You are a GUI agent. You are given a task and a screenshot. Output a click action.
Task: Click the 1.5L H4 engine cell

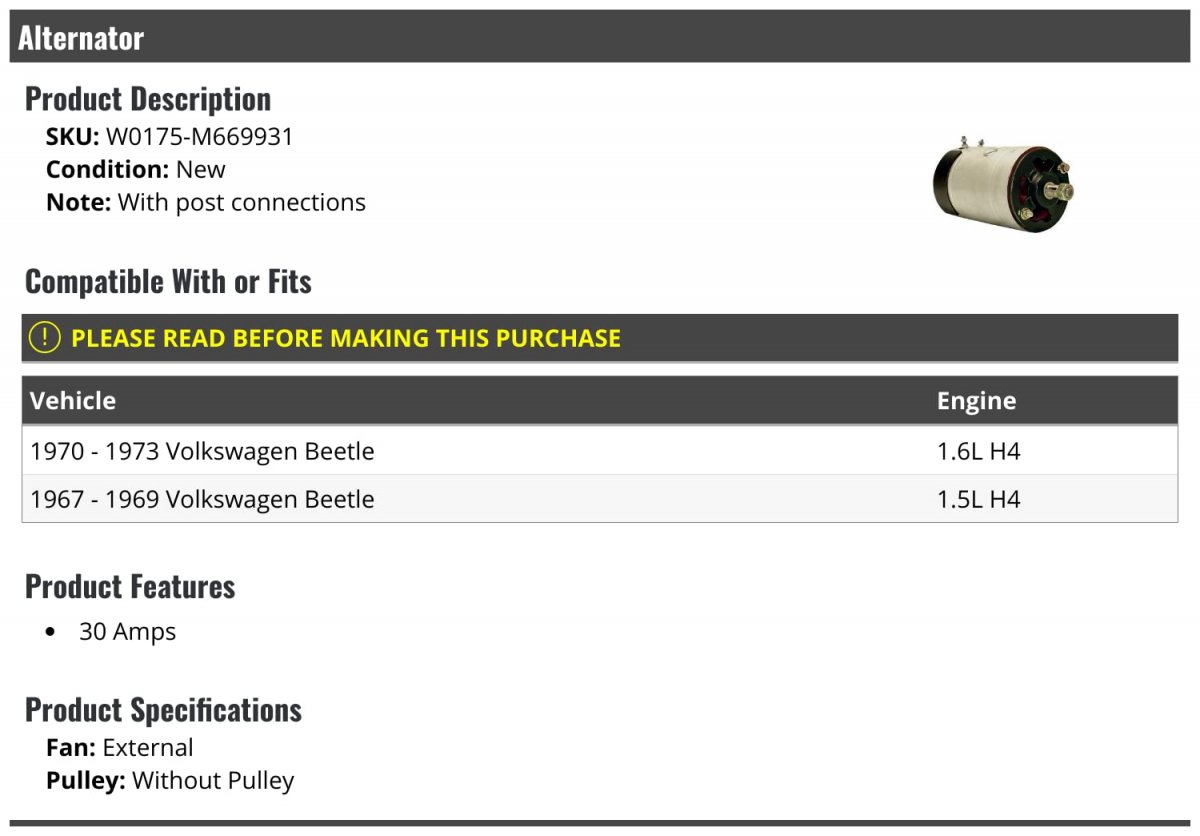coord(978,499)
